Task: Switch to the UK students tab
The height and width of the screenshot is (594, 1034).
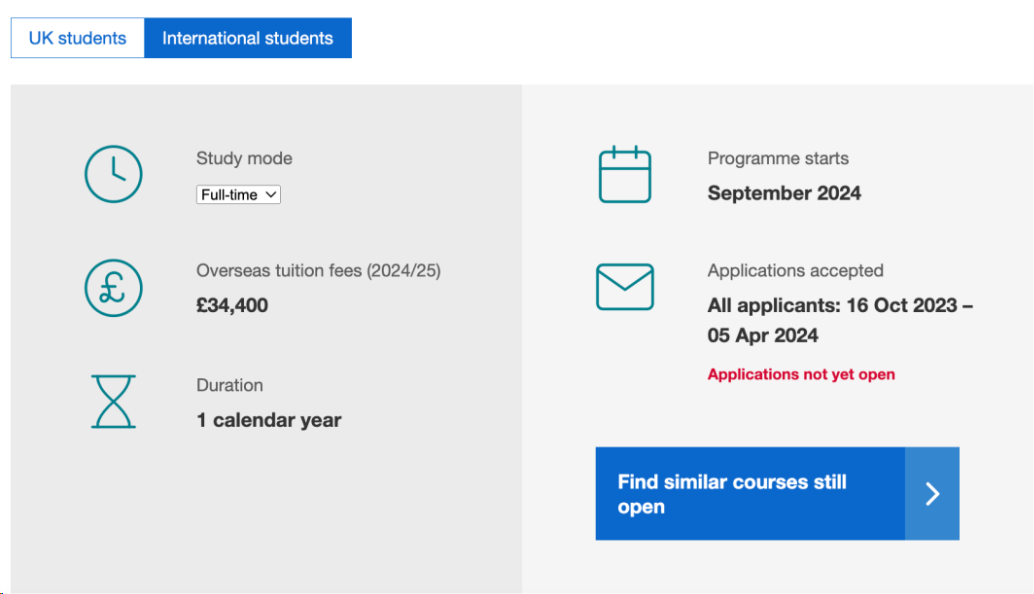Action: [78, 38]
